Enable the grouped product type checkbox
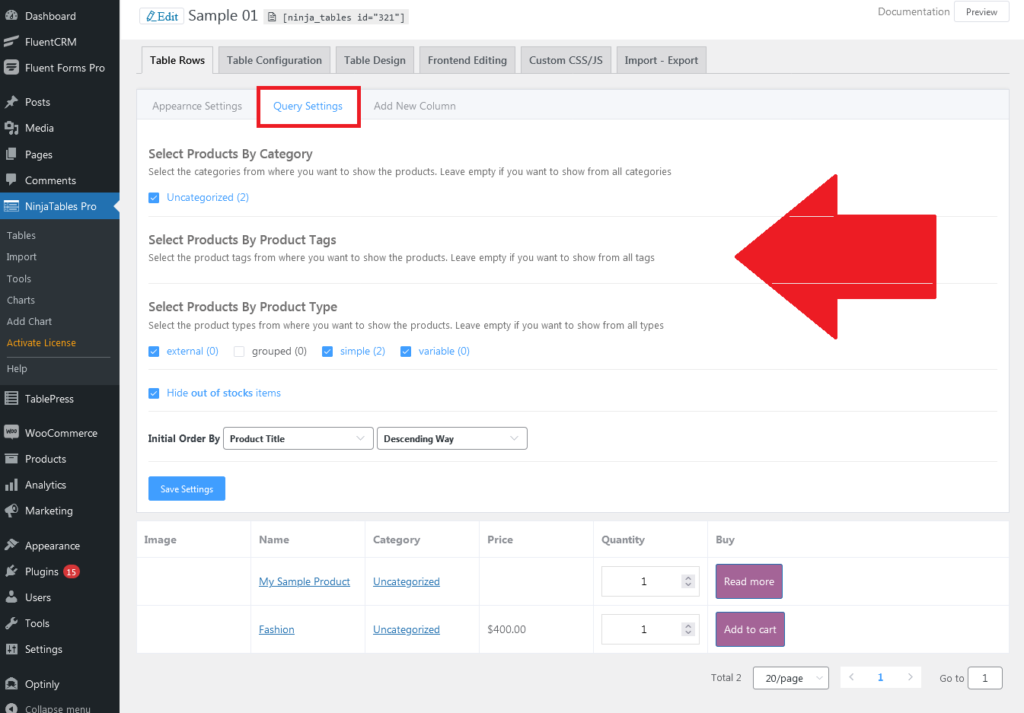Image resolution: width=1024 pixels, height=713 pixels. pos(238,351)
